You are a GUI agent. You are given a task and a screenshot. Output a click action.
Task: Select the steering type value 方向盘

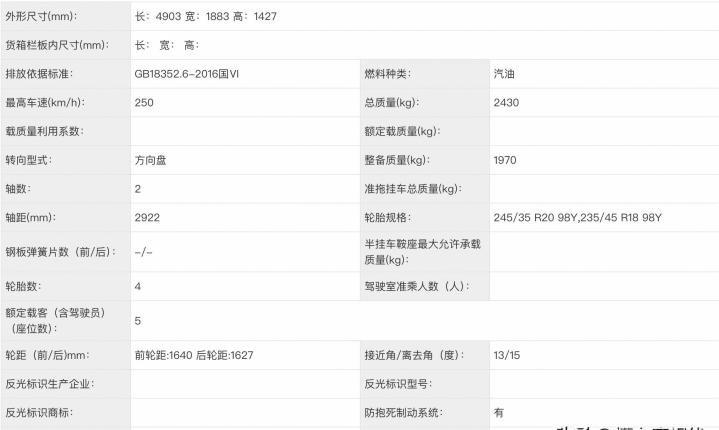pyautogui.click(x=150, y=160)
